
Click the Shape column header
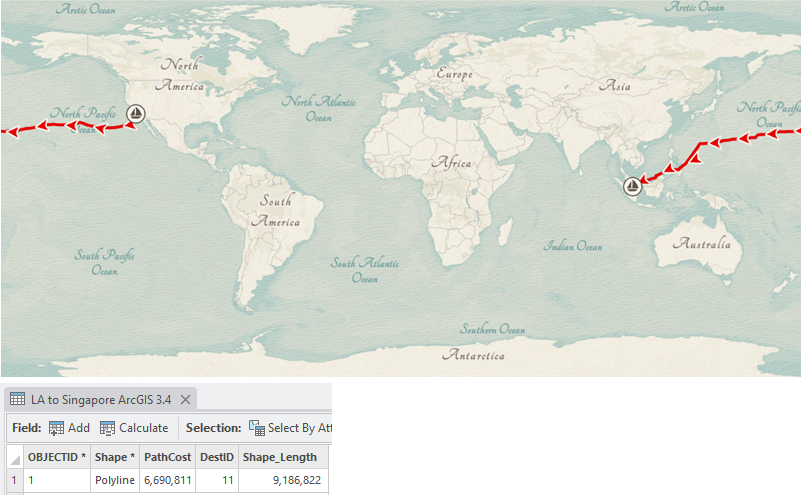(x=115, y=457)
